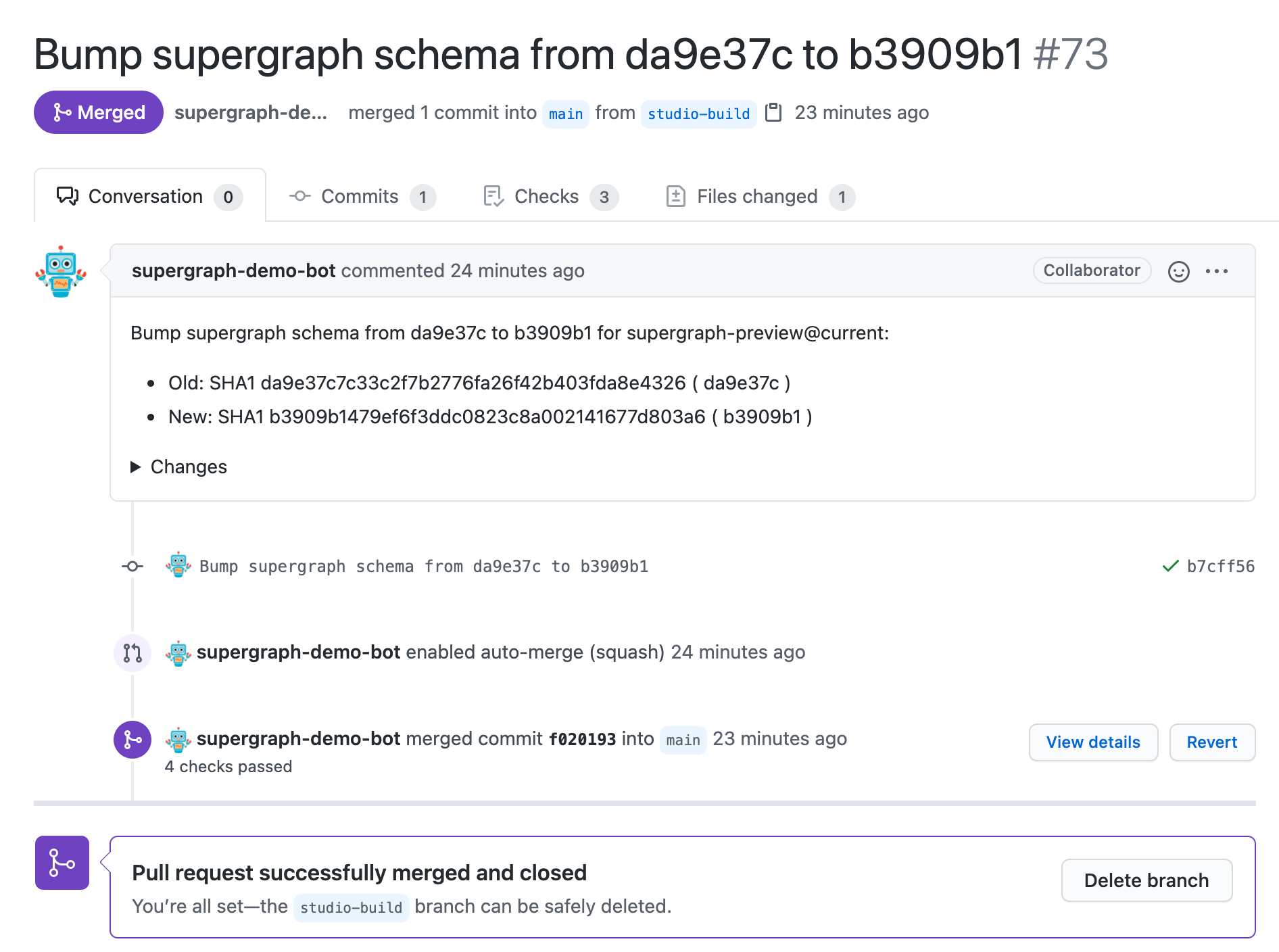The width and height of the screenshot is (1279, 952).
Task: Click the green check status beside b7cff56
Action: click(x=1170, y=566)
